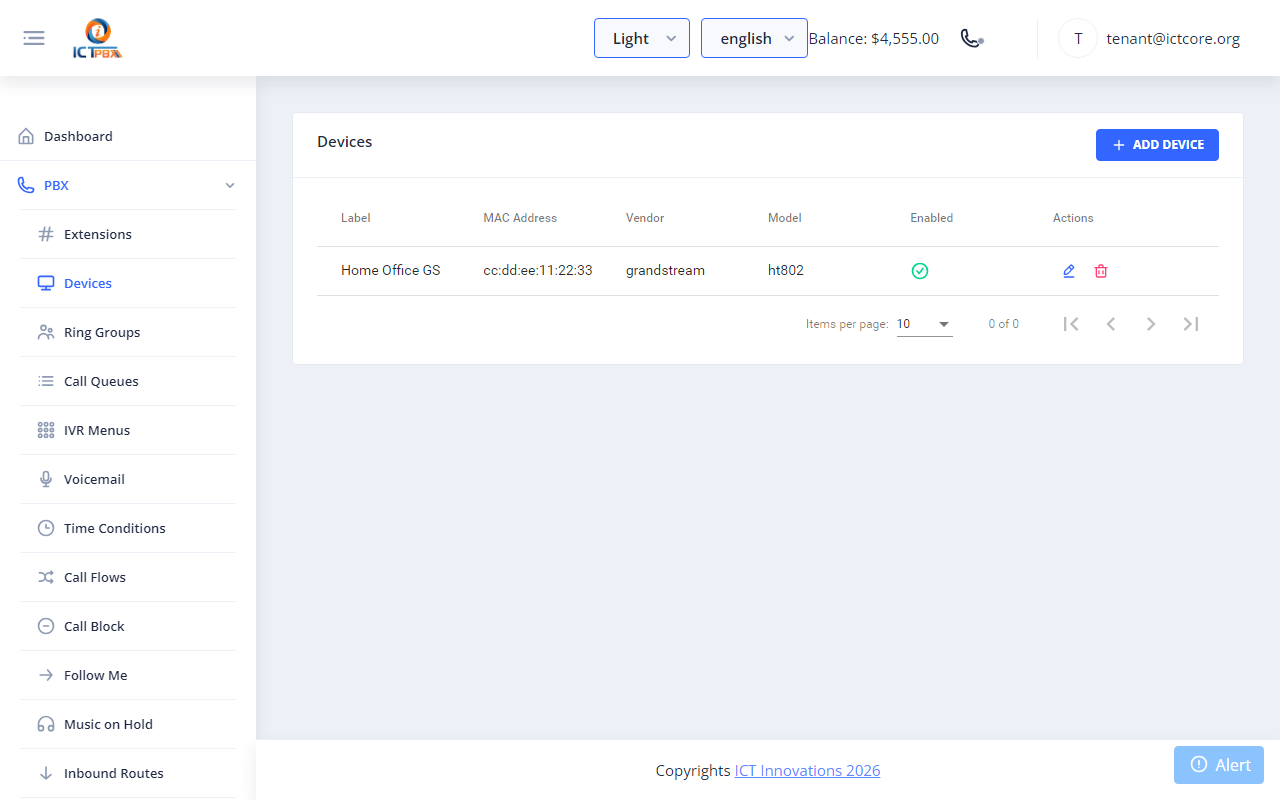Click the Ring Groups people icon
The width and height of the screenshot is (1280, 800).
46,332
